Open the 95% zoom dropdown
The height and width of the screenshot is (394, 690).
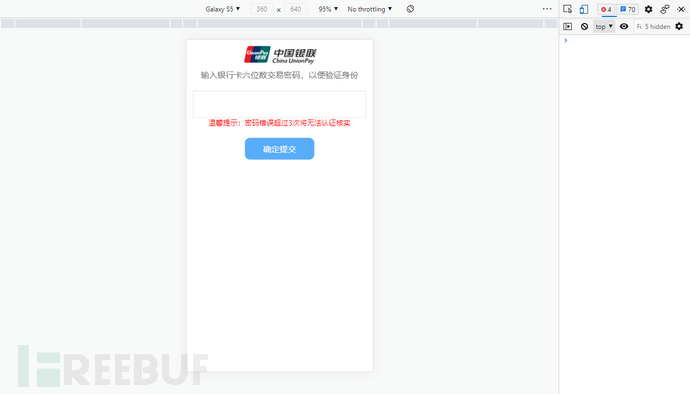pyautogui.click(x=328, y=9)
